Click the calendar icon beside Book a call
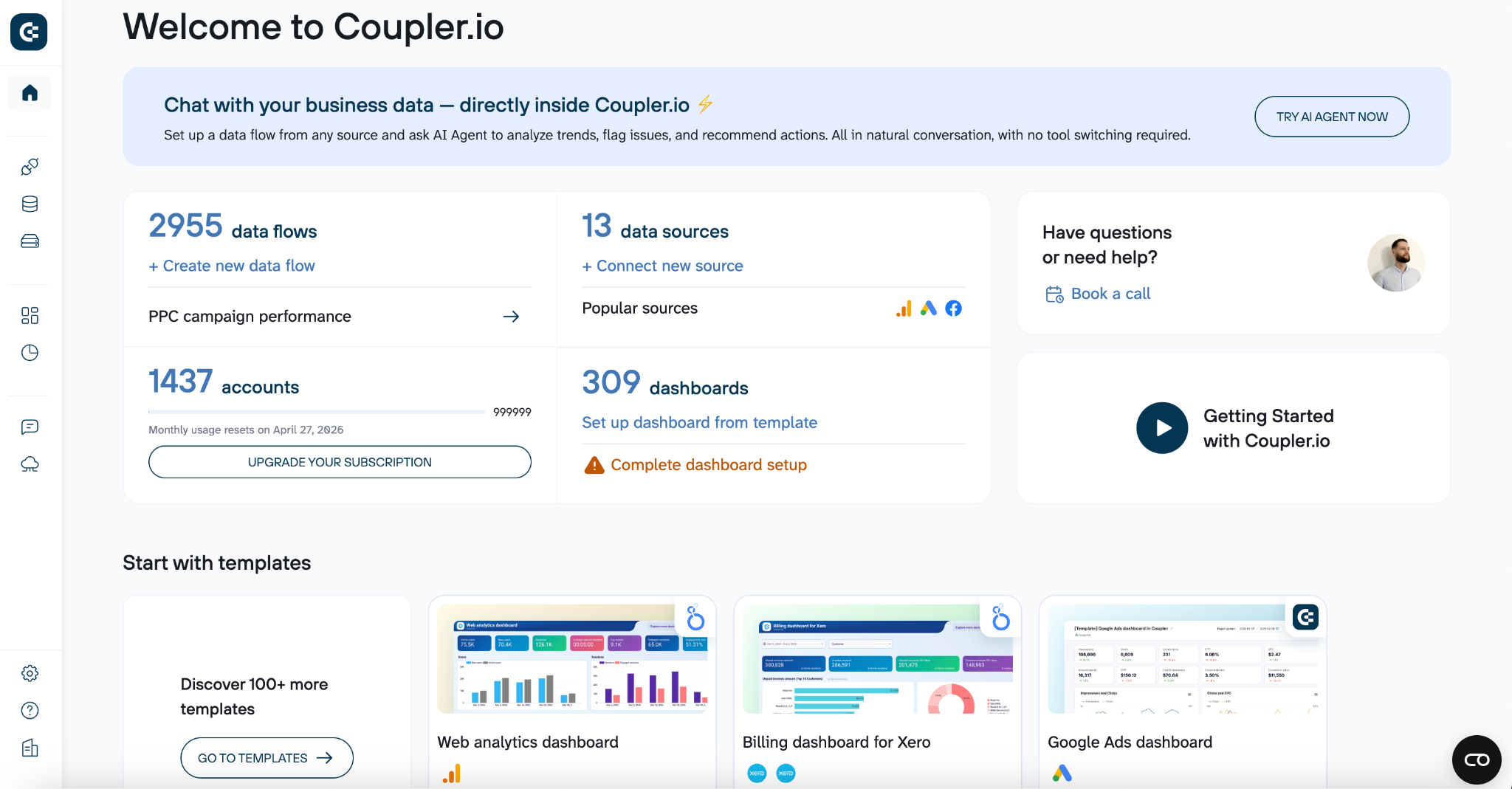Image resolution: width=1512 pixels, height=789 pixels. tap(1054, 294)
